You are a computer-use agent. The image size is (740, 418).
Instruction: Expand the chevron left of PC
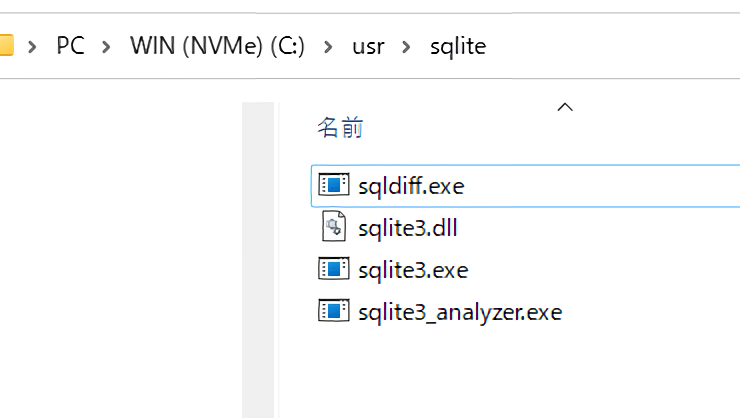33,46
